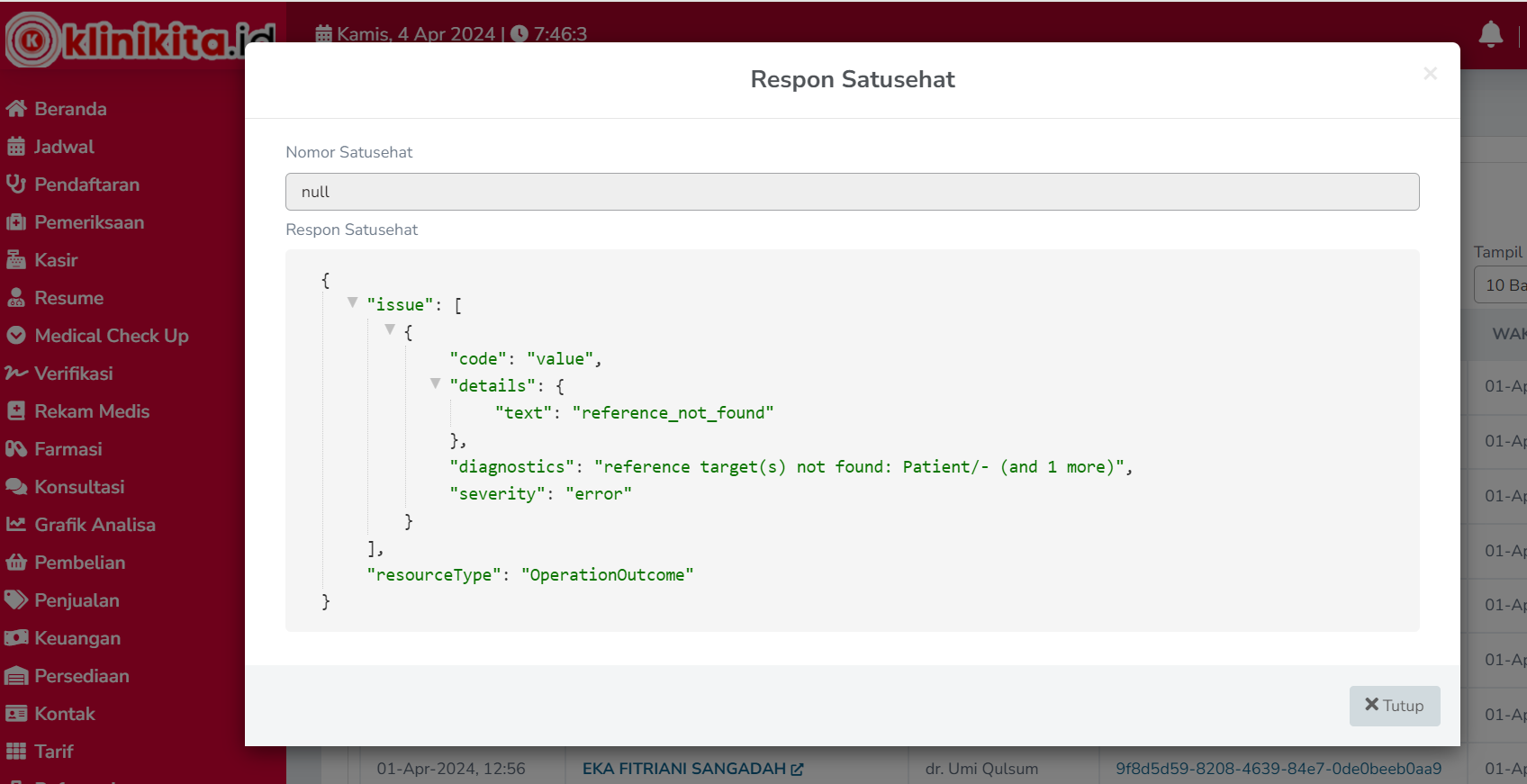The image size is (1527, 784).
Task: Collapse the first issue object node
Action: [390, 330]
